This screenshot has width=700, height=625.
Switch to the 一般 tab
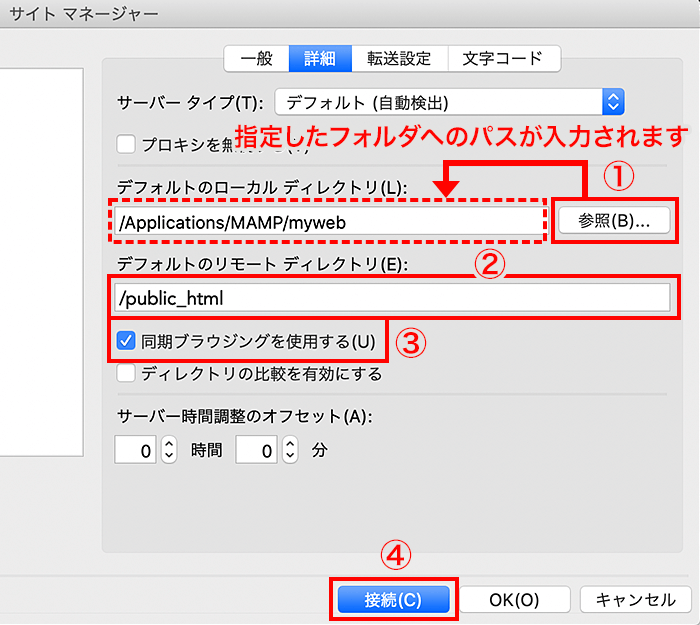tap(256, 58)
